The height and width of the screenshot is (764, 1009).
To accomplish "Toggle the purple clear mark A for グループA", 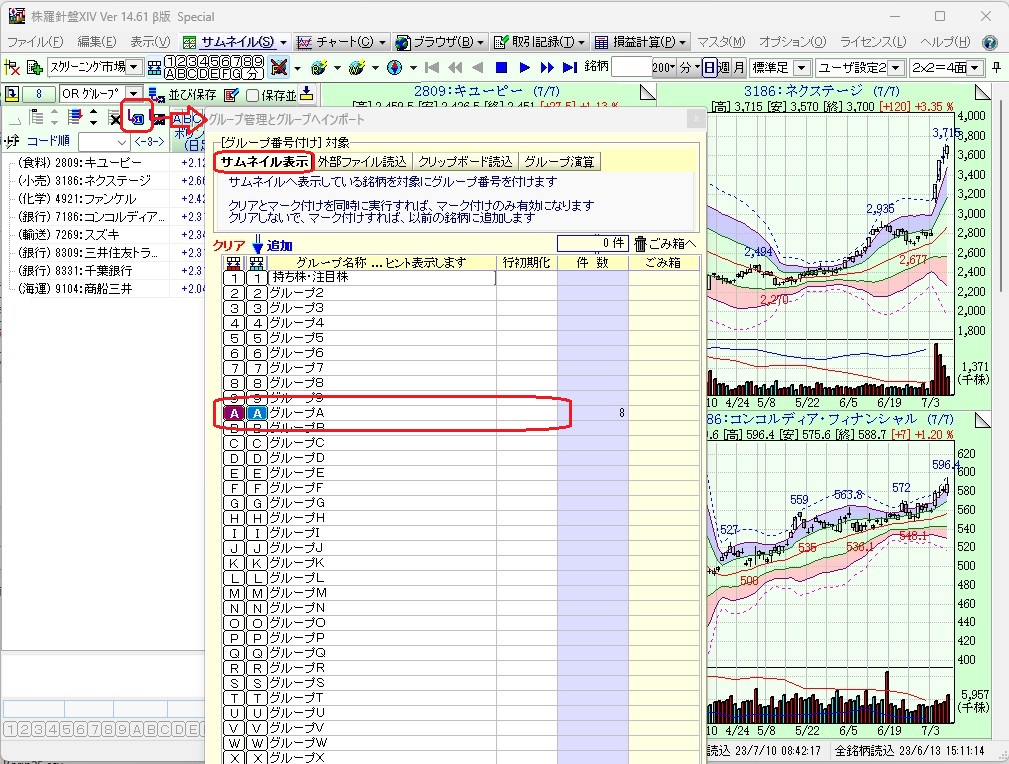I will (234, 413).
